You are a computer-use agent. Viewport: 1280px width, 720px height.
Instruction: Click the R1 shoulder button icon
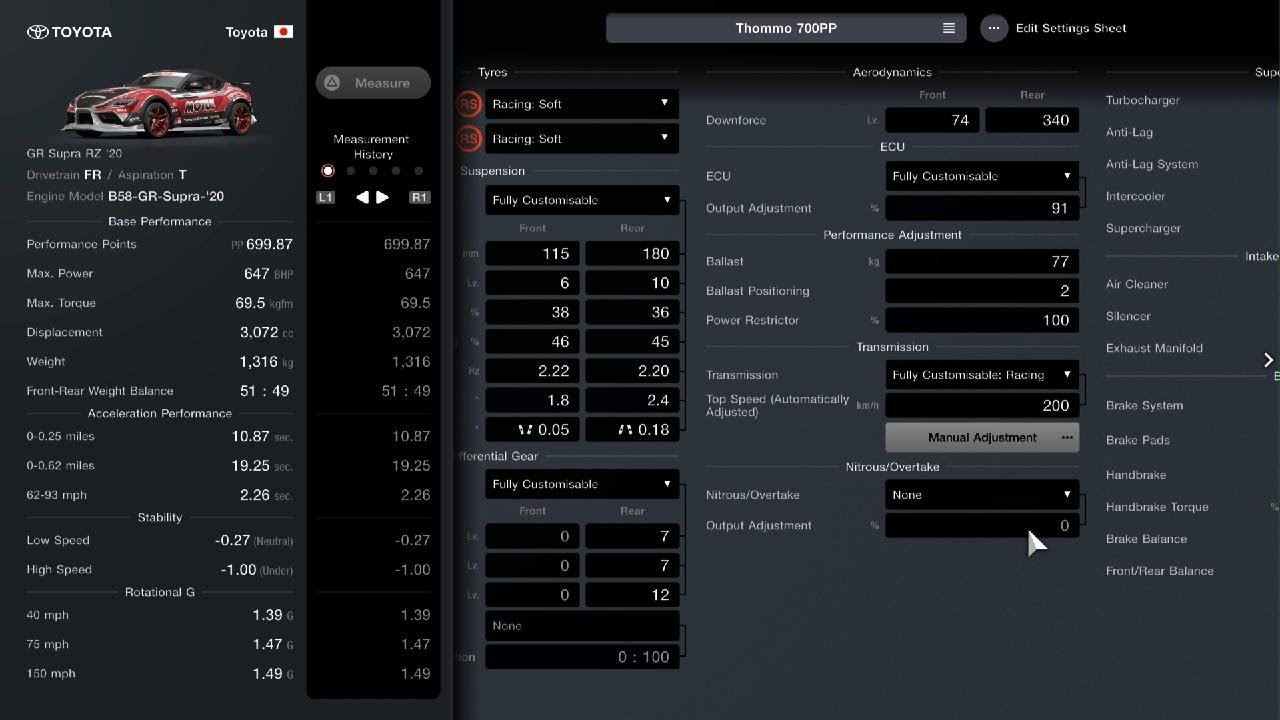(x=419, y=197)
